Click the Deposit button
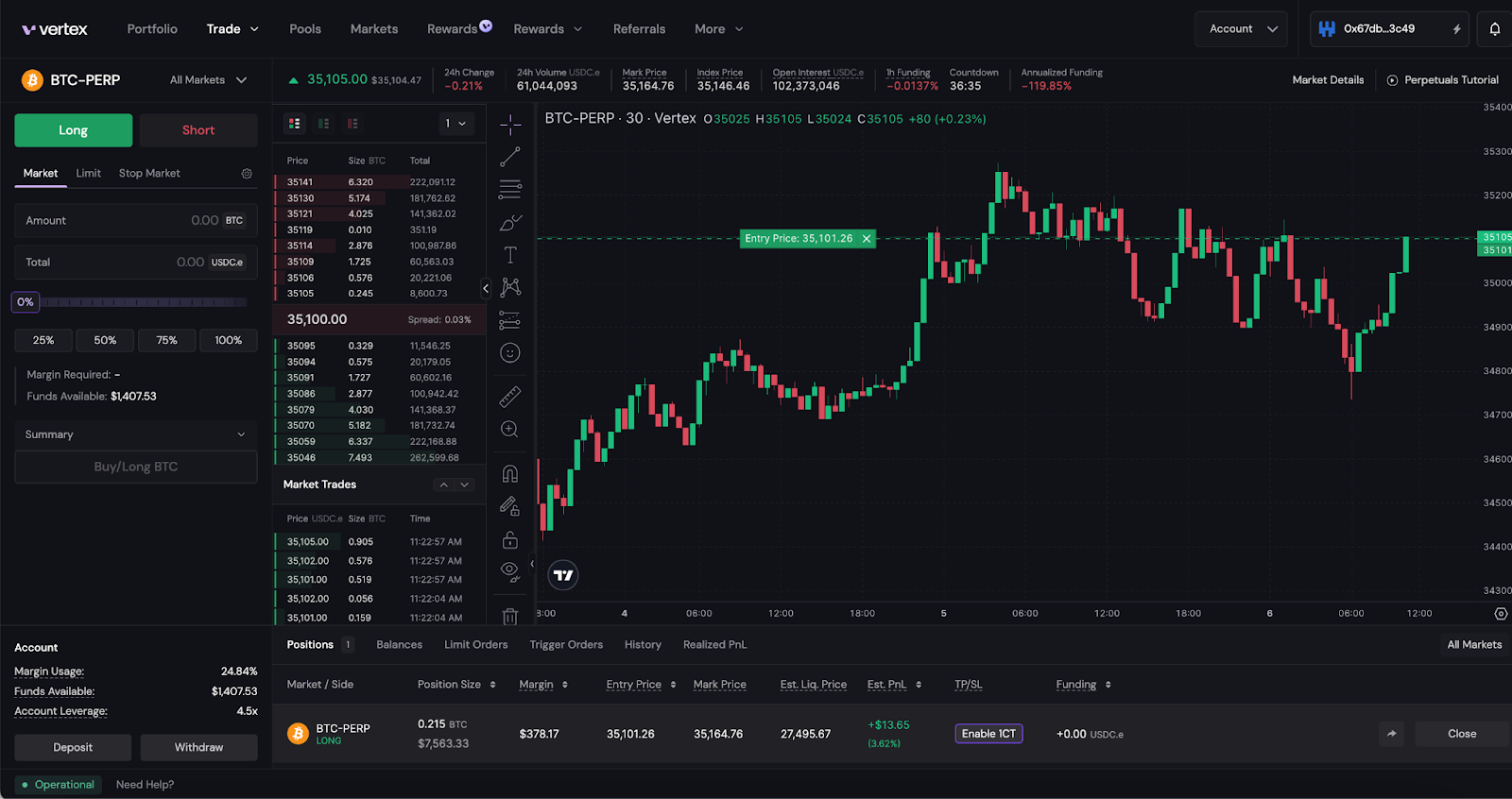Viewport: 1512px width, 799px height. 73,747
